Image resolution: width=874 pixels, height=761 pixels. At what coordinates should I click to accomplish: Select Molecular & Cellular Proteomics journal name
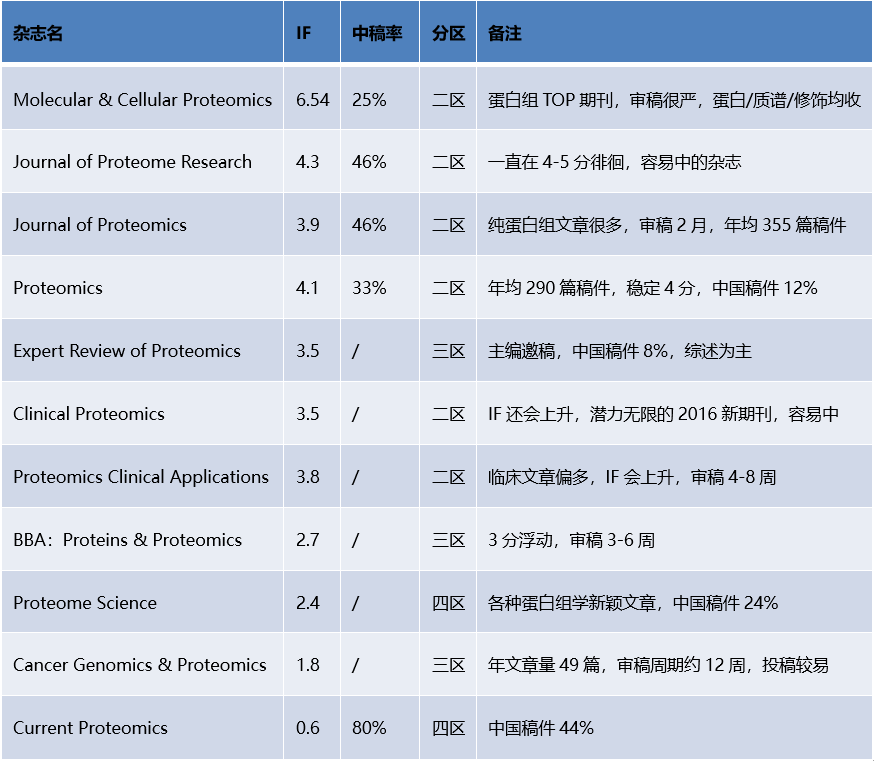(143, 100)
